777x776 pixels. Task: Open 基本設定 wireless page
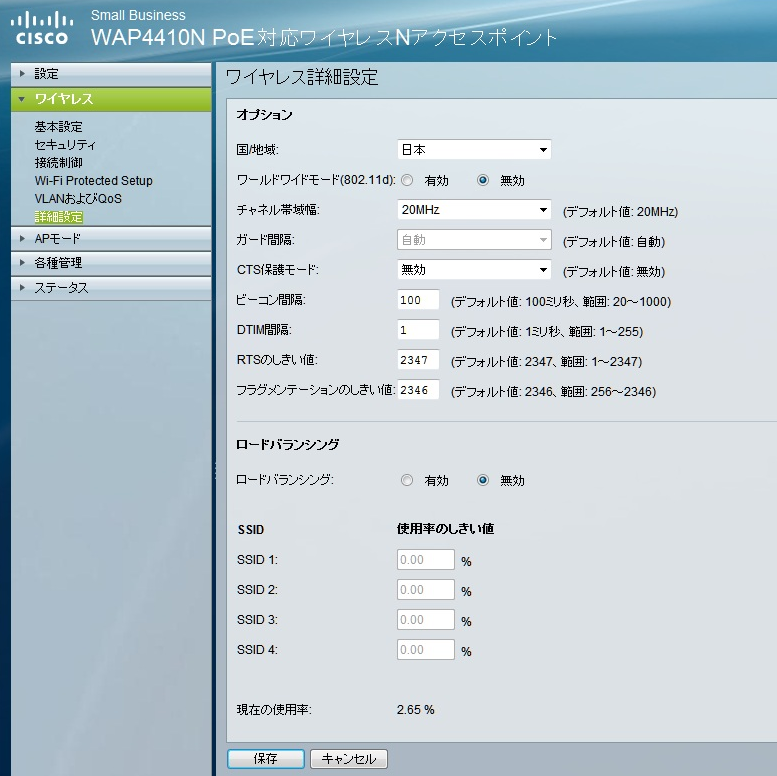click(58, 126)
